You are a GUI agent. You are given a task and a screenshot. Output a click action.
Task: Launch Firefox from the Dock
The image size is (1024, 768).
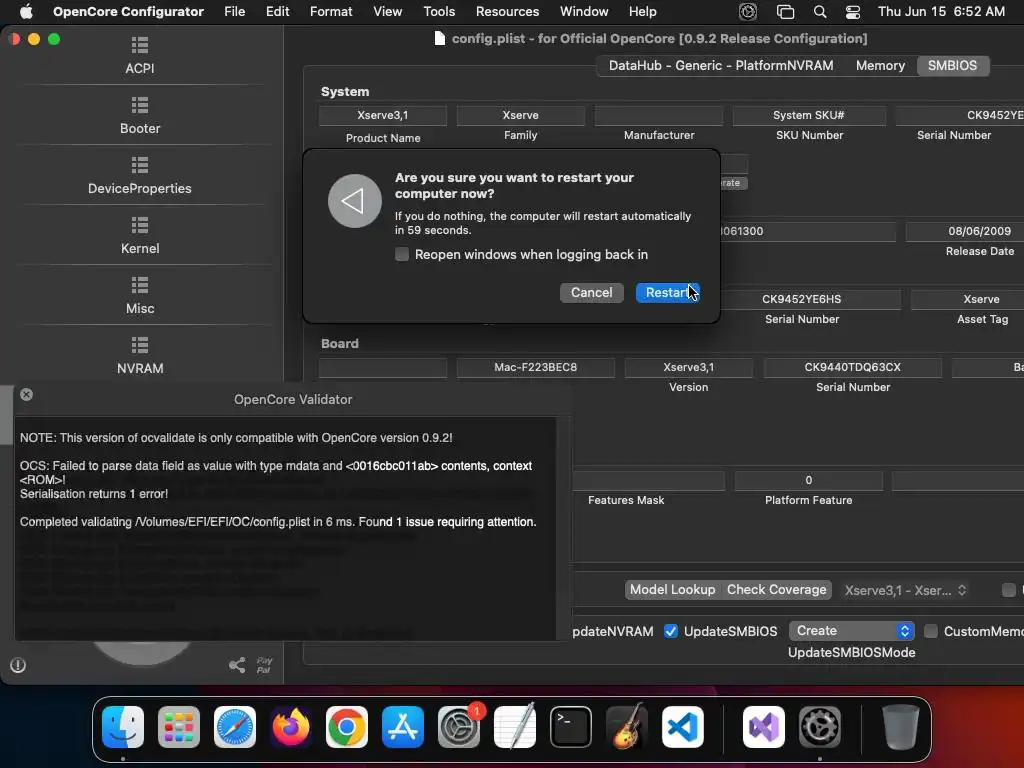click(x=291, y=727)
